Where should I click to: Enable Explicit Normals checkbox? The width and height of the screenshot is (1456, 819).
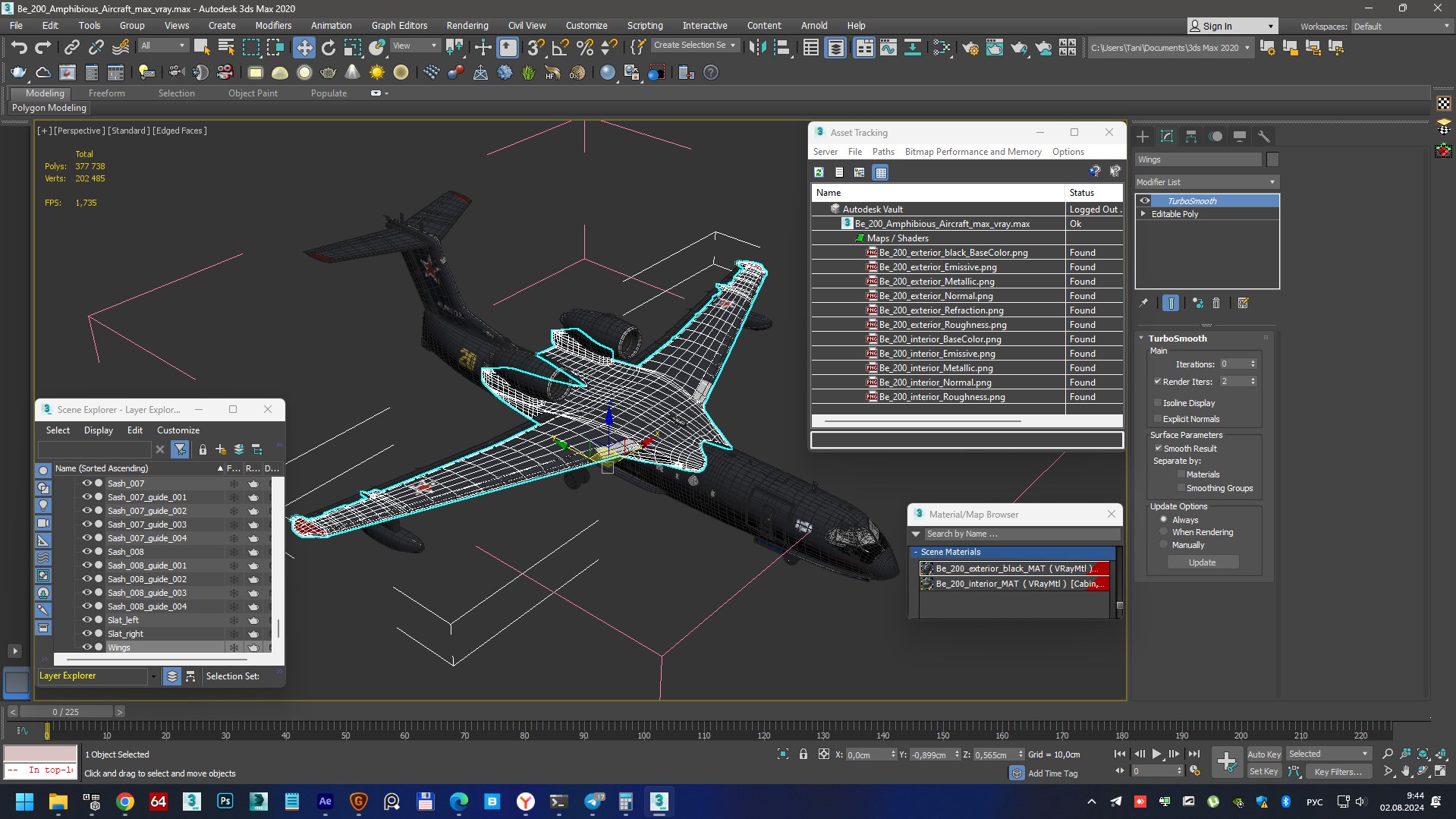tap(1158, 419)
